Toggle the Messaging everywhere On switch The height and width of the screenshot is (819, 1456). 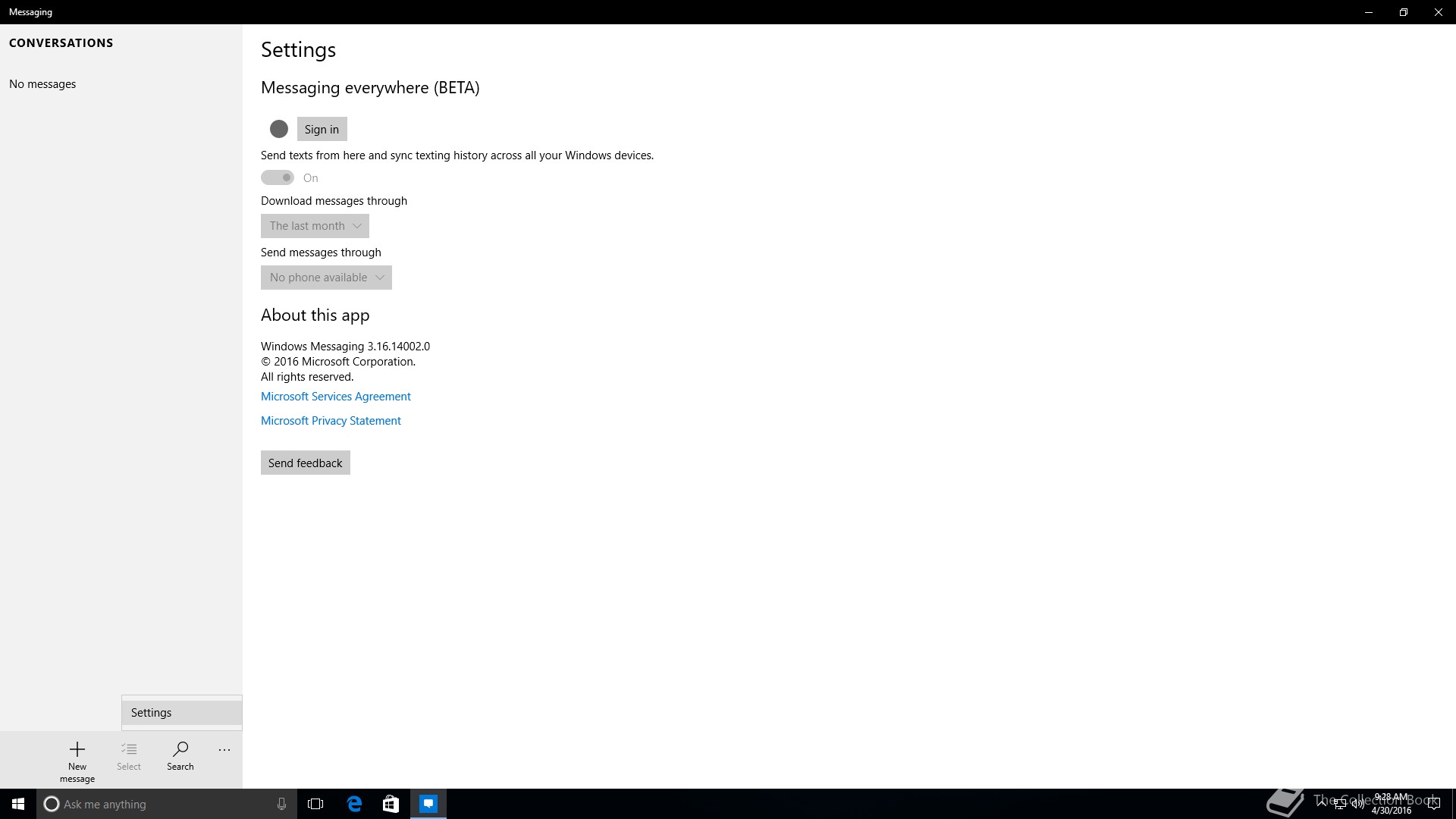coord(278,177)
